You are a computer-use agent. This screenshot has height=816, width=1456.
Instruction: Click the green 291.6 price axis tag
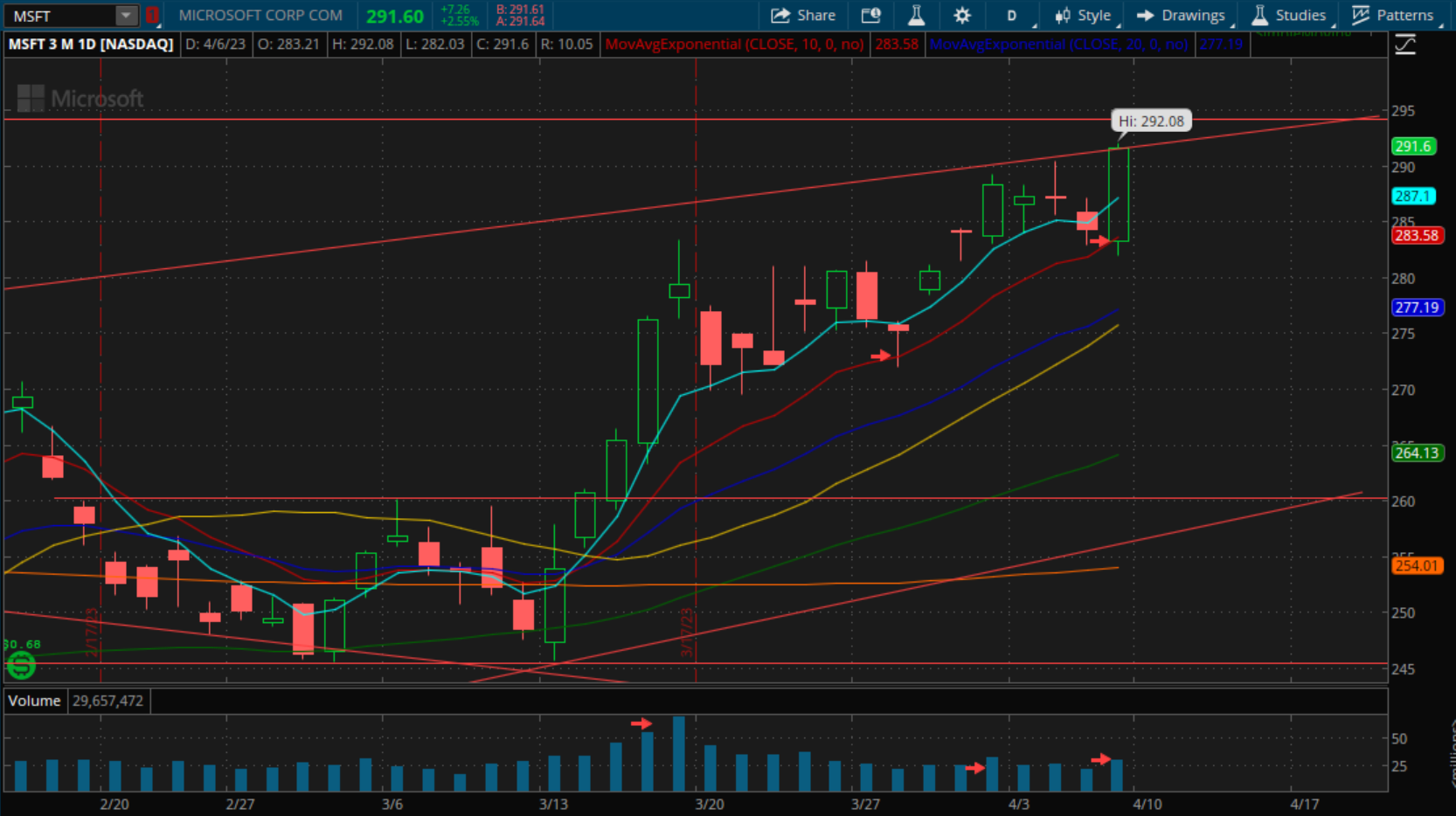tap(1412, 146)
